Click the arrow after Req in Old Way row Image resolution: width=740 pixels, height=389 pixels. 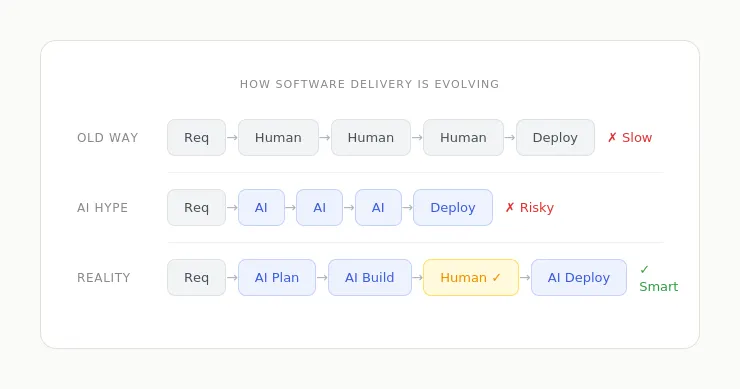point(232,137)
